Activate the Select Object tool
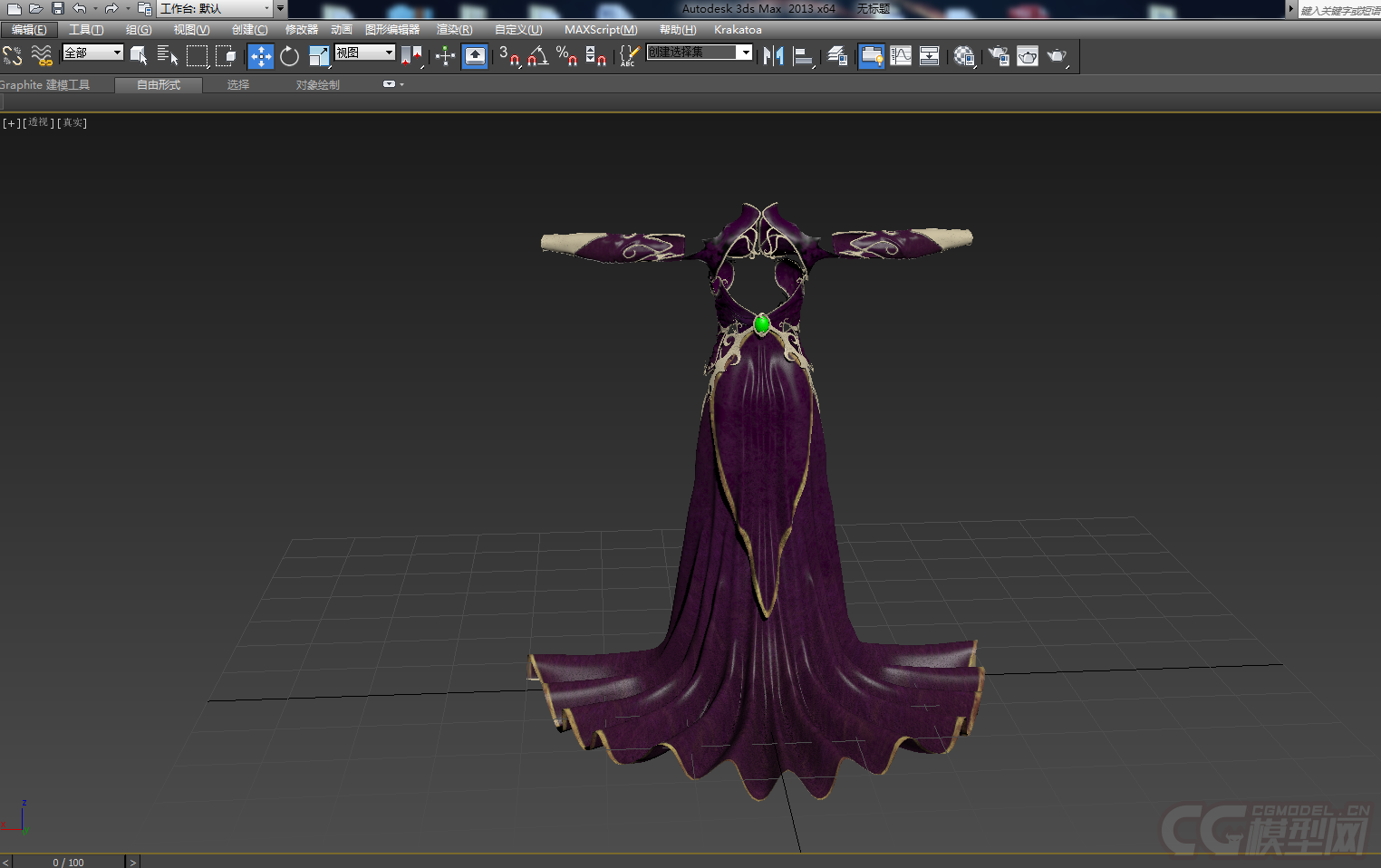 click(139, 56)
